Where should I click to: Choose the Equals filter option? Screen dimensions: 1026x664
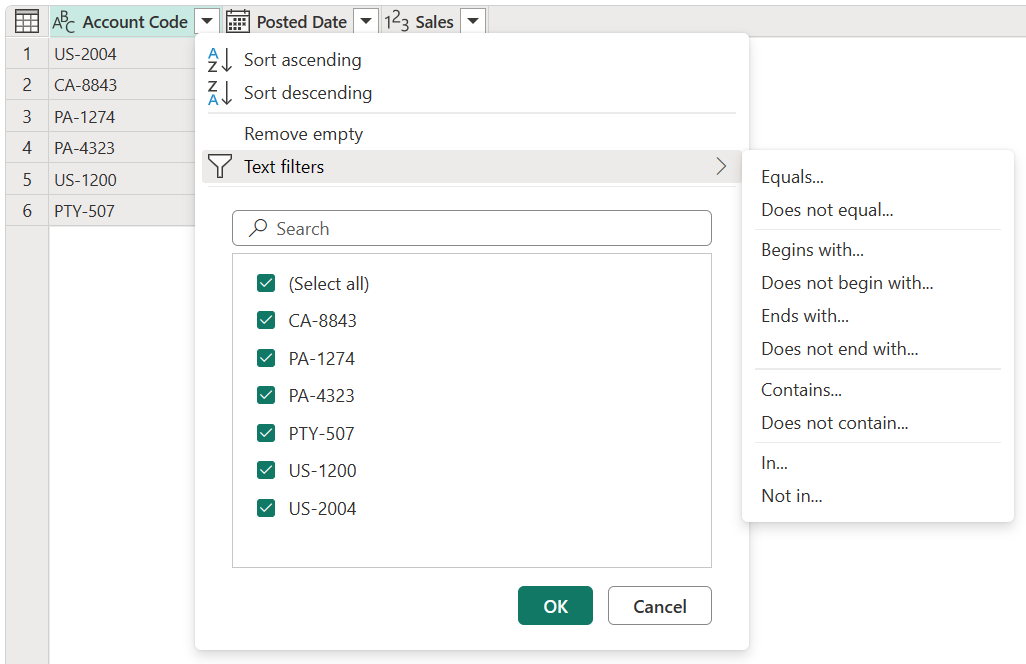pos(793,176)
